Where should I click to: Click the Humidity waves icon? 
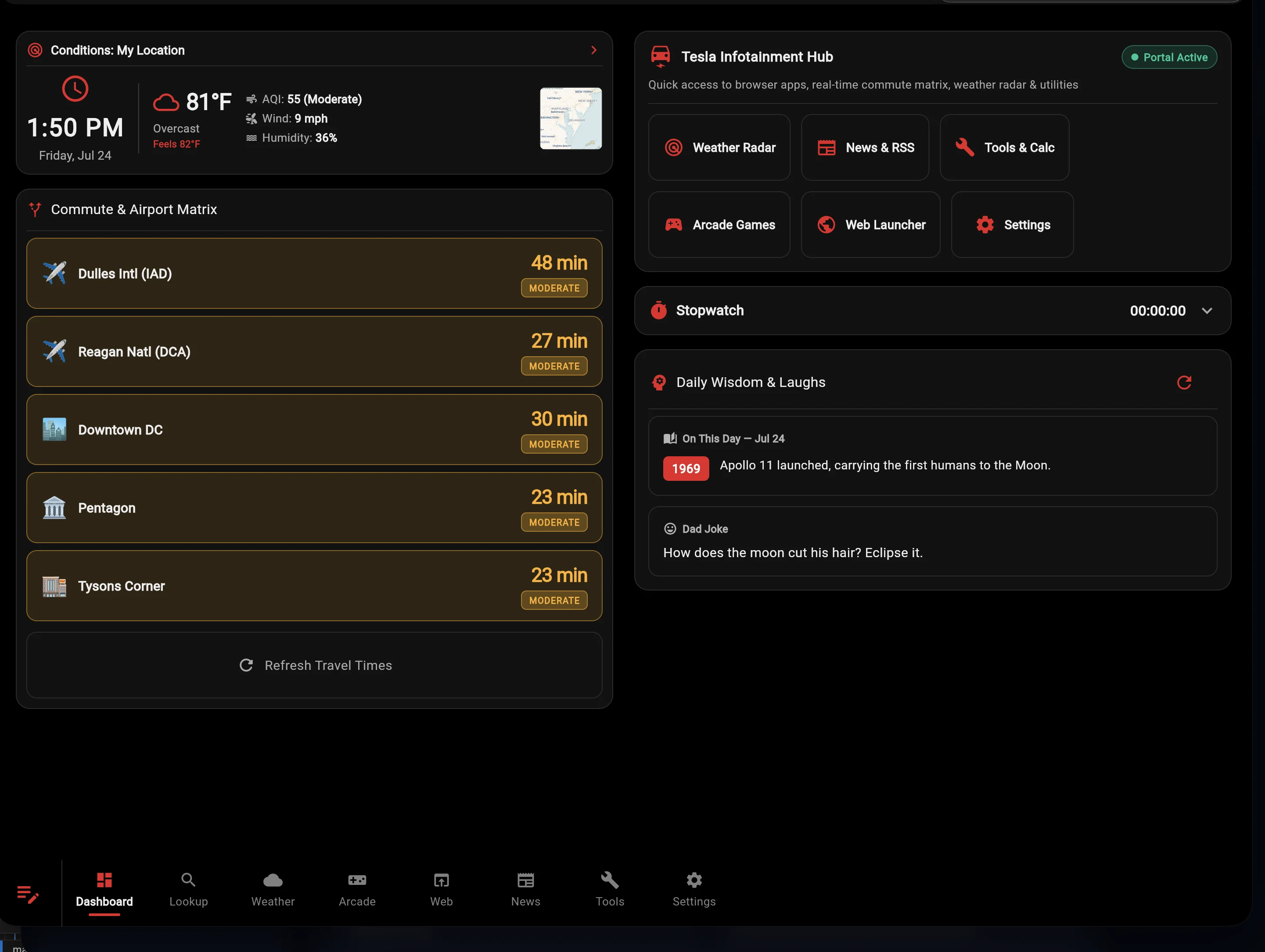pyautogui.click(x=251, y=138)
